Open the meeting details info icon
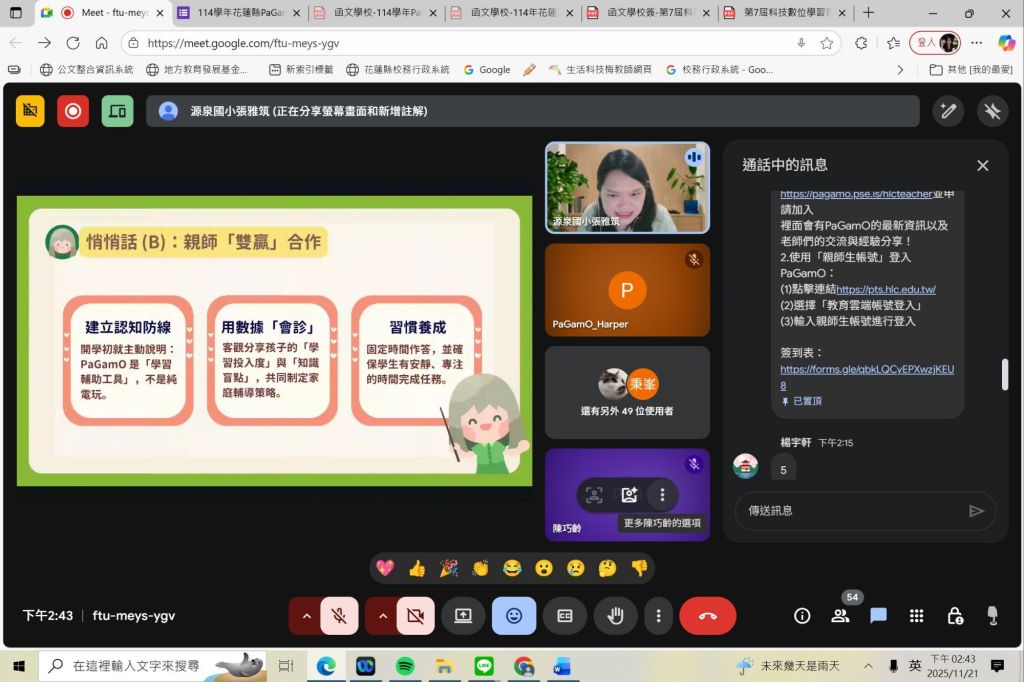Image resolution: width=1024 pixels, height=682 pixels. [802, 616]
